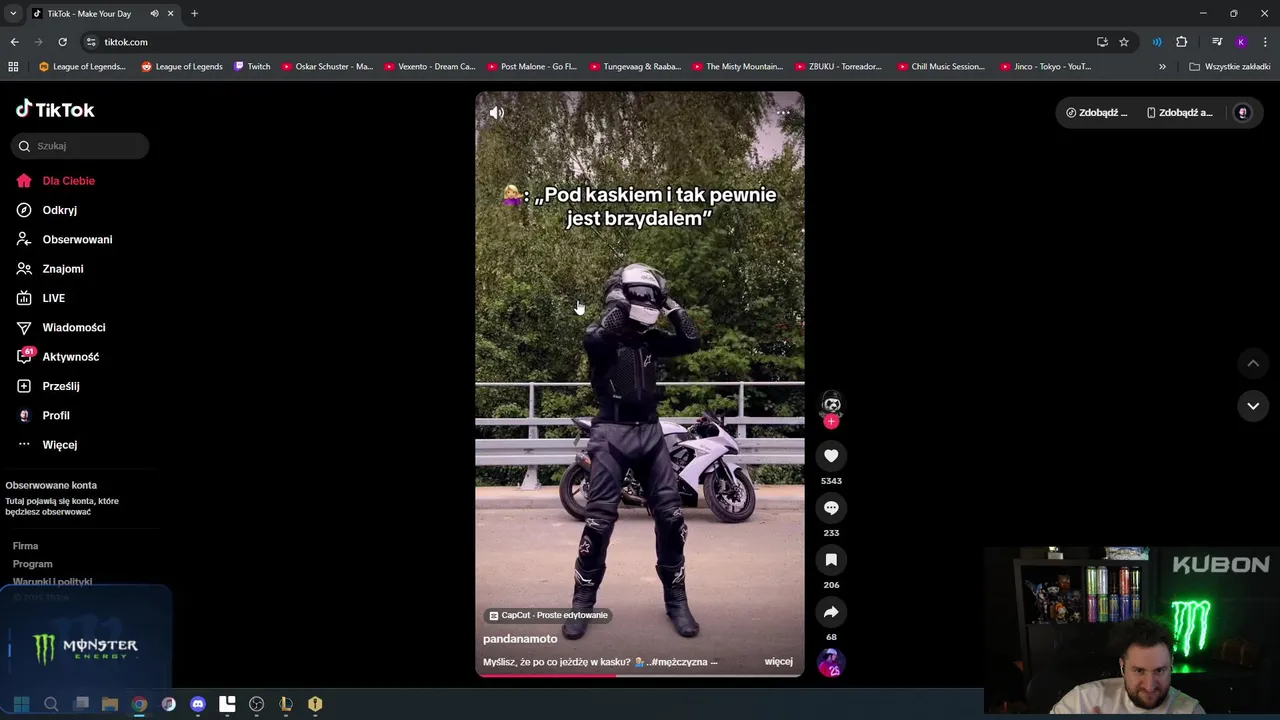Viewport: 1280px width, 720px height.
Task: Click Warunki i polityki footer link
Action: click(x=52, y=582)
